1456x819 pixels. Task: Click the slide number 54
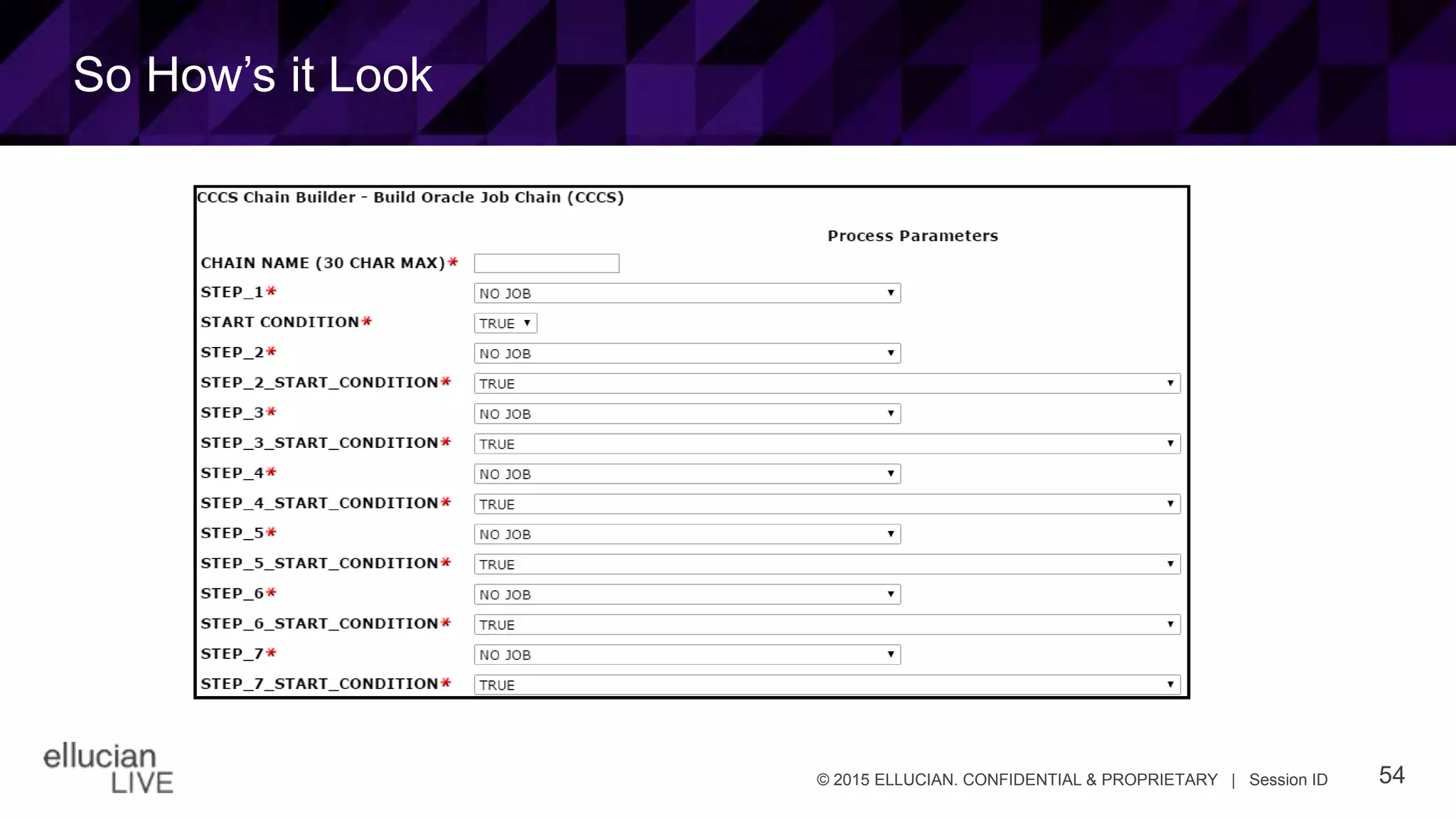tap(1391, 775)
